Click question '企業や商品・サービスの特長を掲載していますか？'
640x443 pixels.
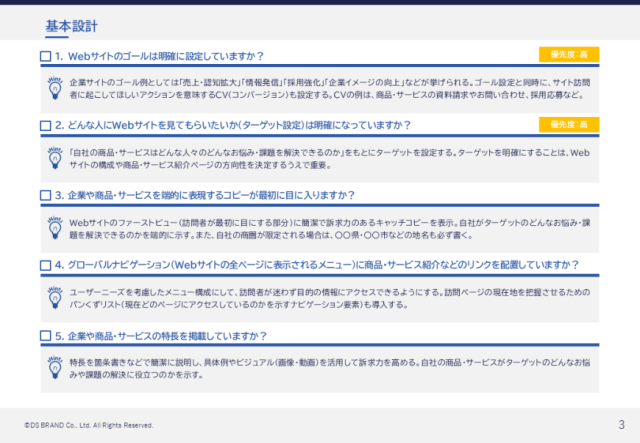coord(167,336)
